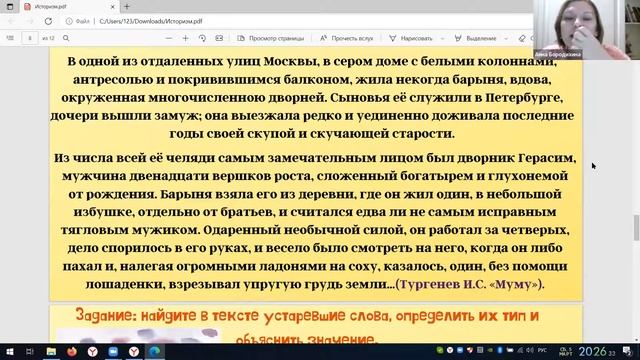The image size is (640, 360).
Task: Zoom out with the minus button
Action: point(169,38)
